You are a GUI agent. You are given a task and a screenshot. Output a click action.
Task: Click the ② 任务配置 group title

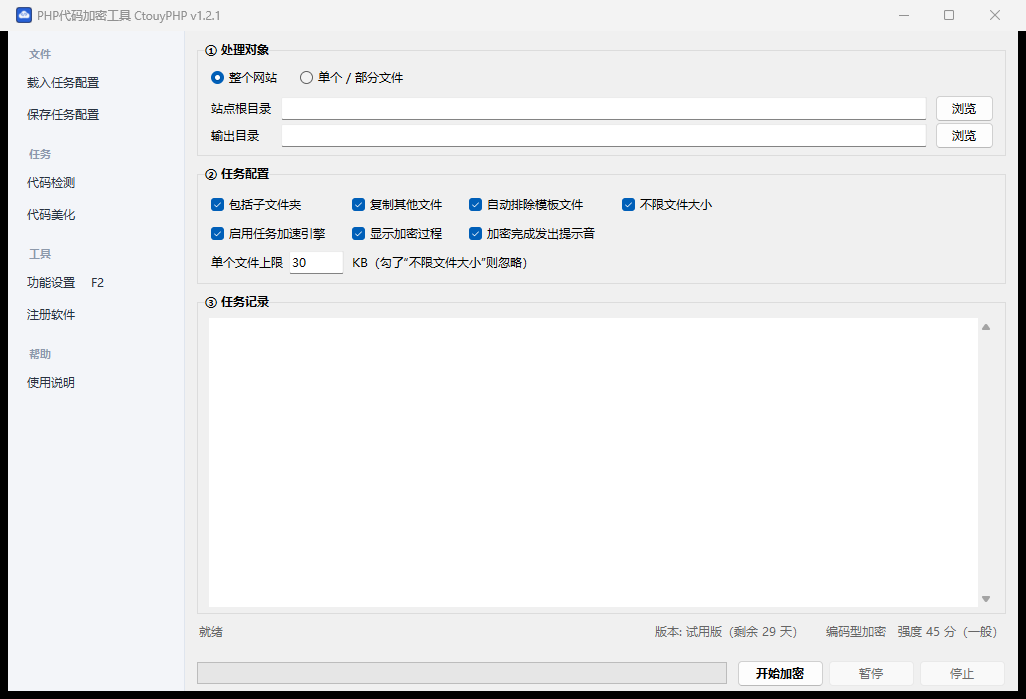237,174
